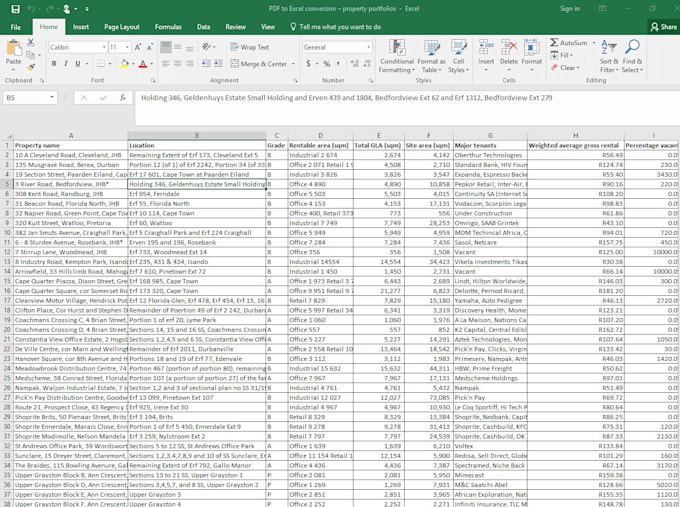Screen dimensions: 680x507
Task: Click the Orientation text angle icon
Action: pos(206,47)
